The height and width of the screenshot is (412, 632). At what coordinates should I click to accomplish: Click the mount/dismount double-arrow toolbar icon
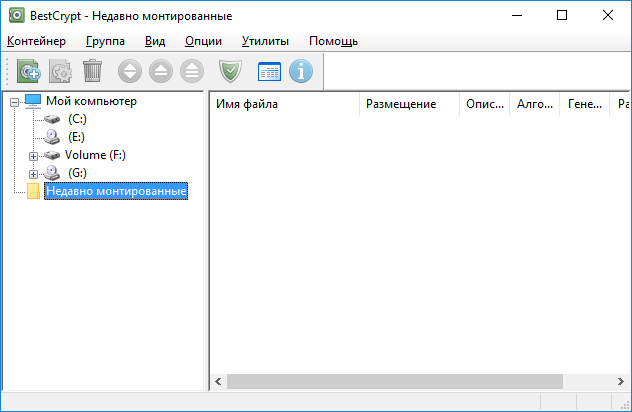point(130,71)
